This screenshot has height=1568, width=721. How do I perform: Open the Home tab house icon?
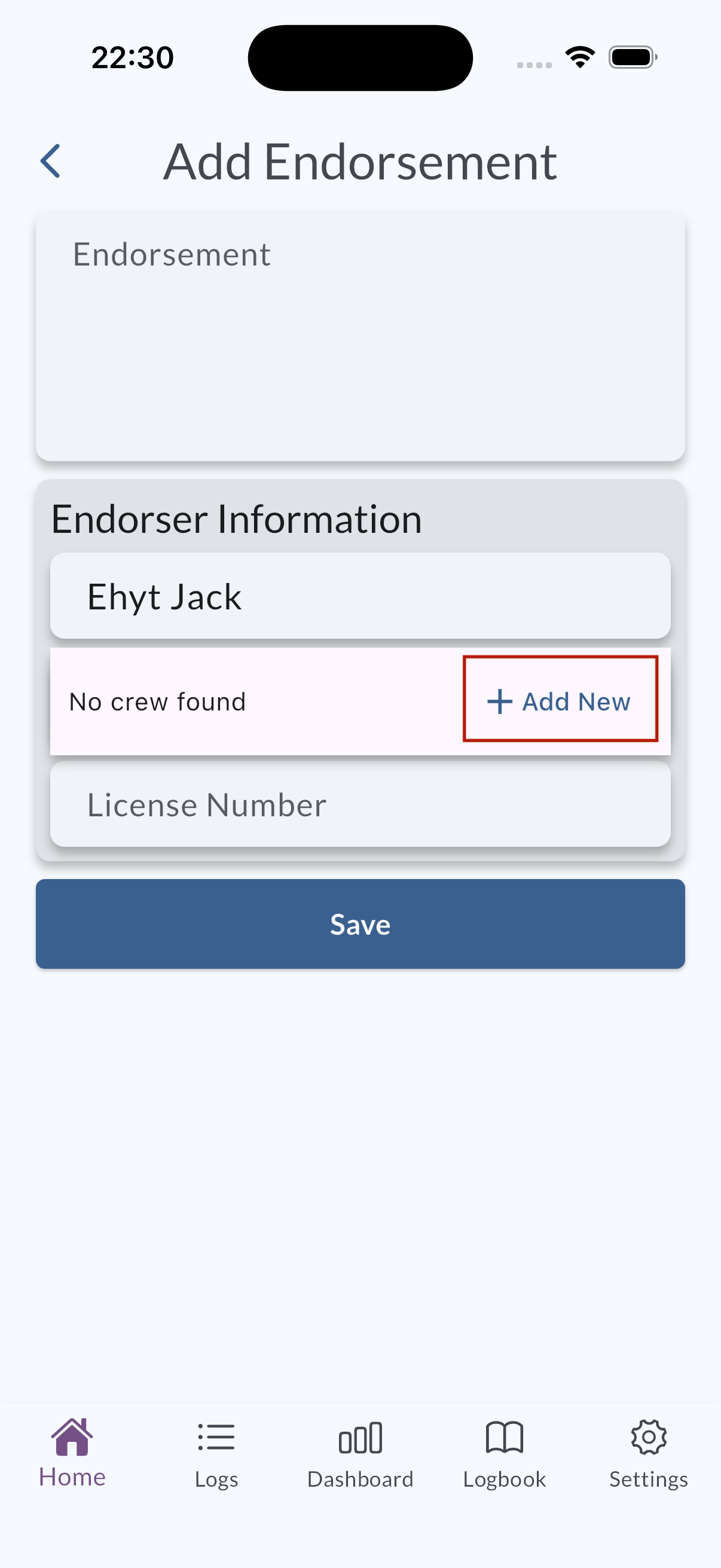point(72,1437)
